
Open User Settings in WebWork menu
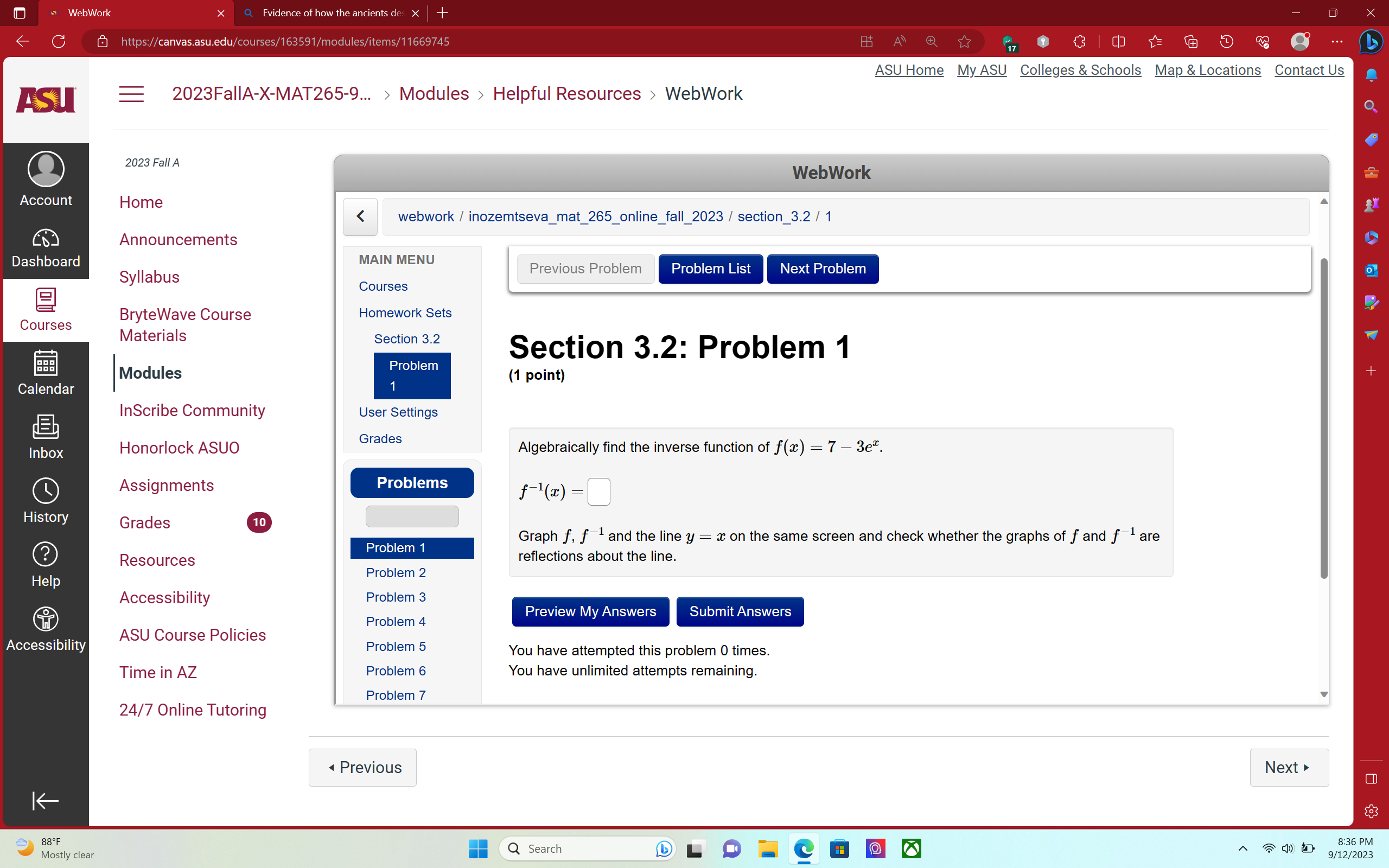[398, 412]
